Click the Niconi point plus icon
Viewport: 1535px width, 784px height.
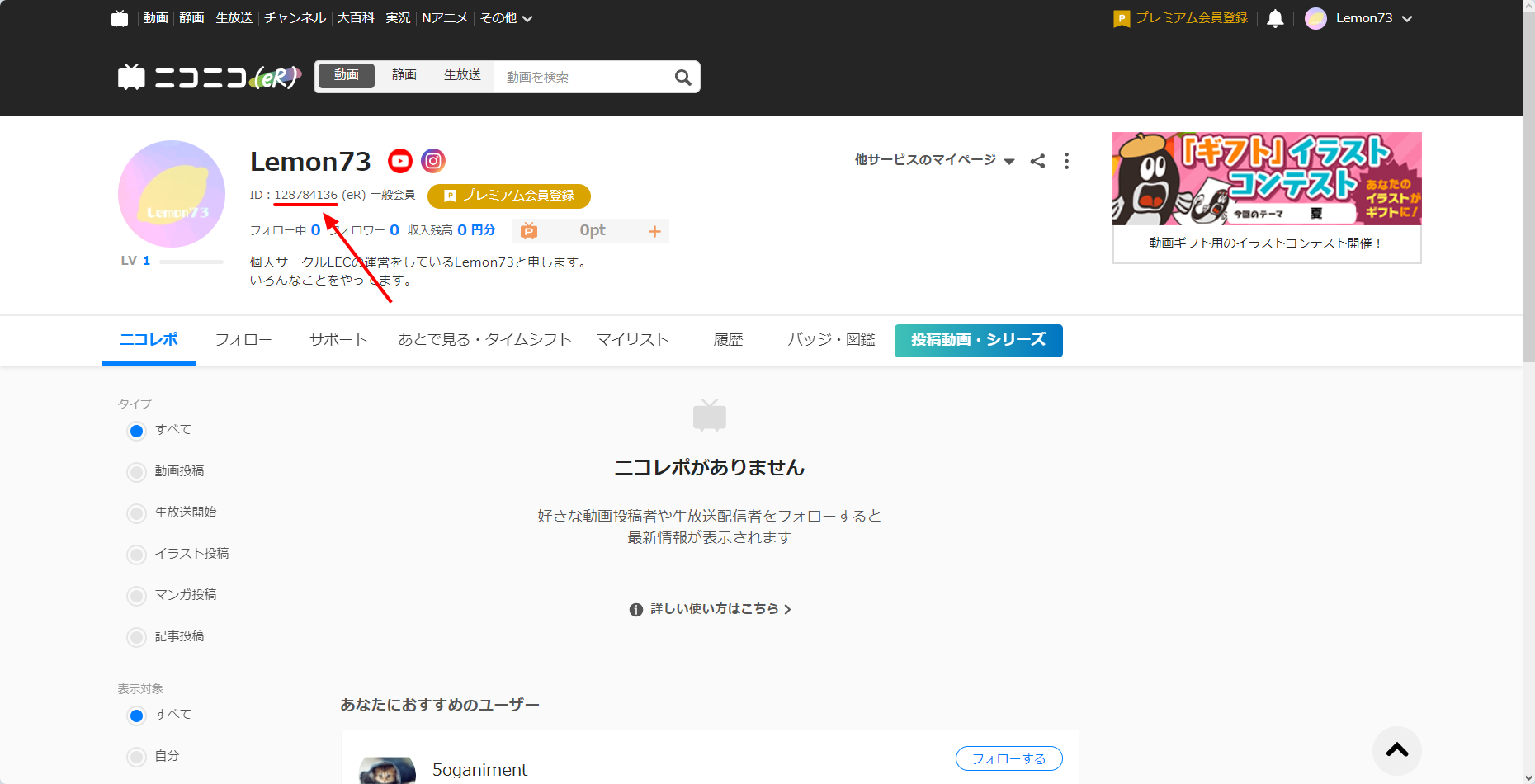[x=654, y=231]
